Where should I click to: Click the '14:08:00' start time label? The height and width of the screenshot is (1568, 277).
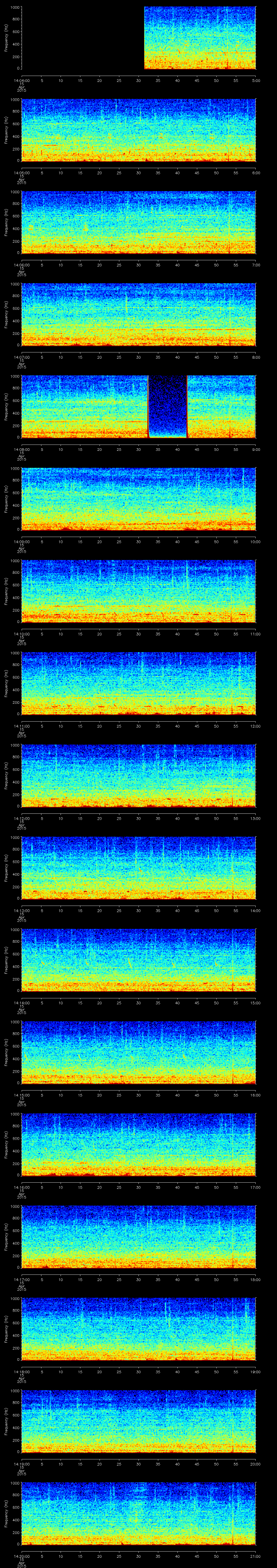21,449
